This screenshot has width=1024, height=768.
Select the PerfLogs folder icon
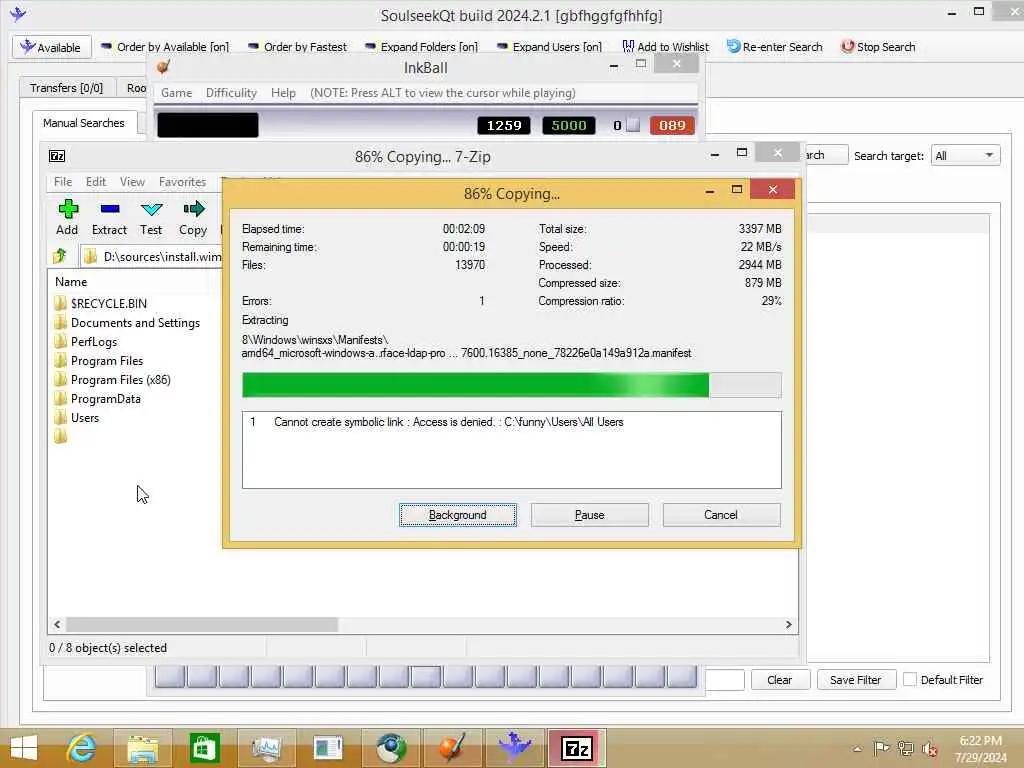pos(61,341)
